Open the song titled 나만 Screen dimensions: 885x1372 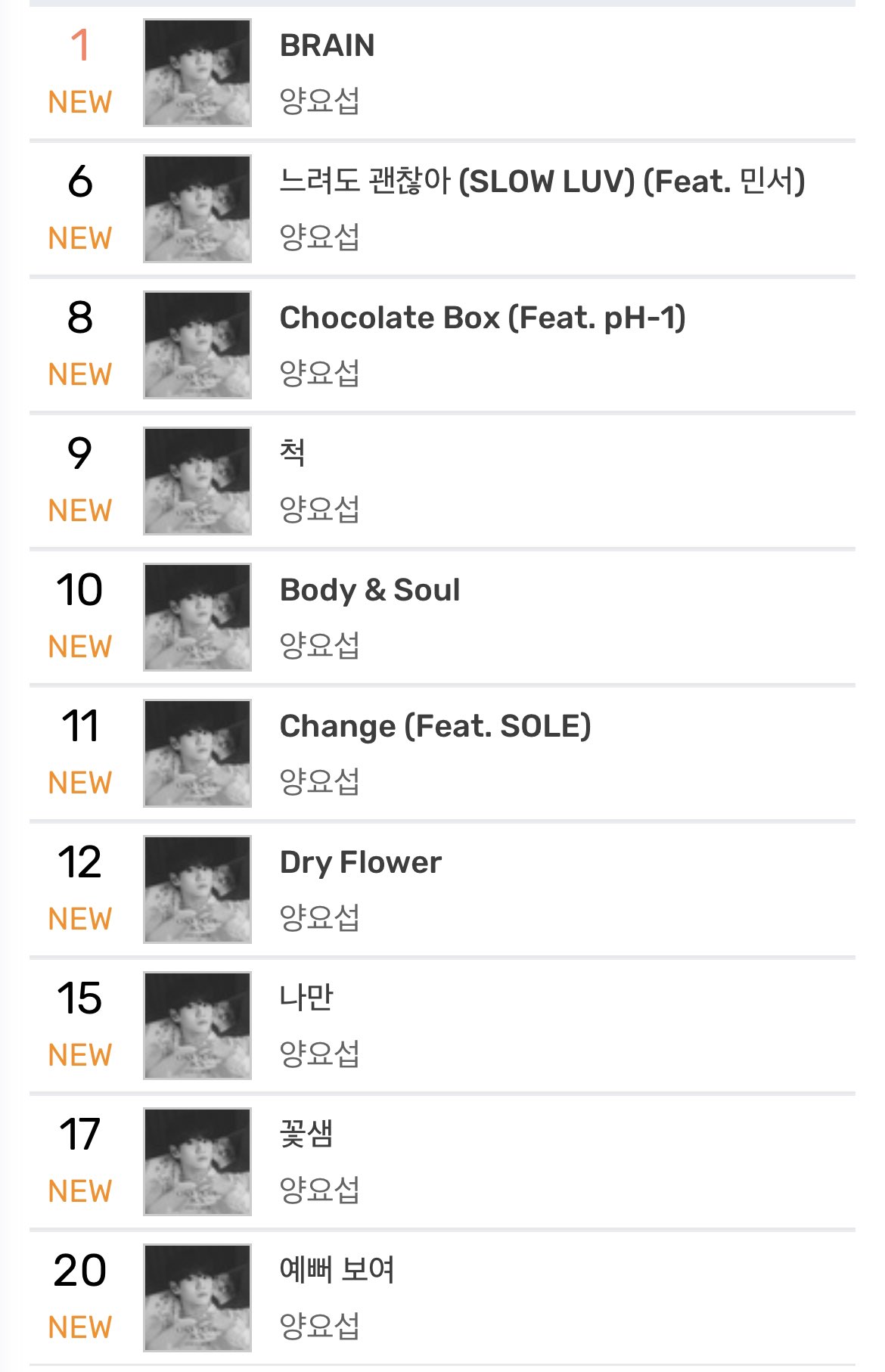306,998
